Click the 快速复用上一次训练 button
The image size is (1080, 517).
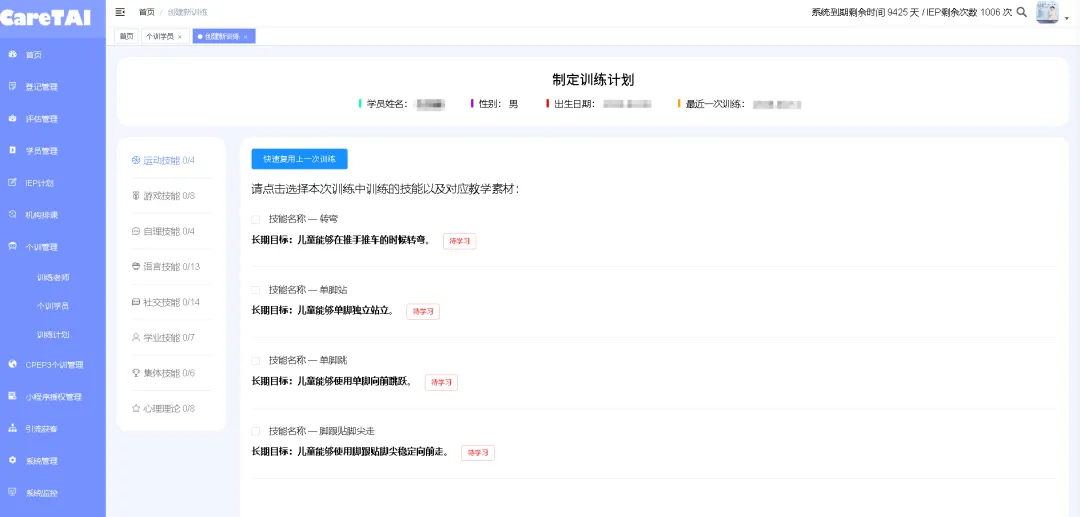tap(300, 159)
